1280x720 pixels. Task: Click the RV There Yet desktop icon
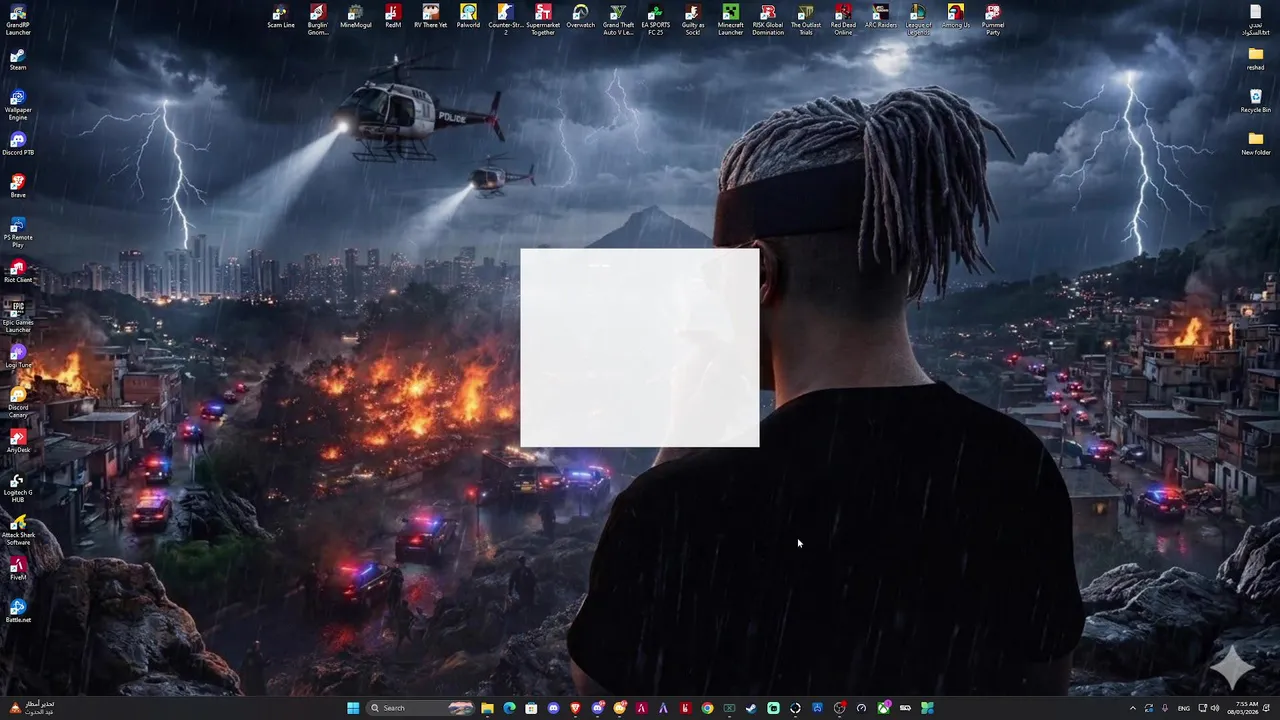[x=431, y=16]
